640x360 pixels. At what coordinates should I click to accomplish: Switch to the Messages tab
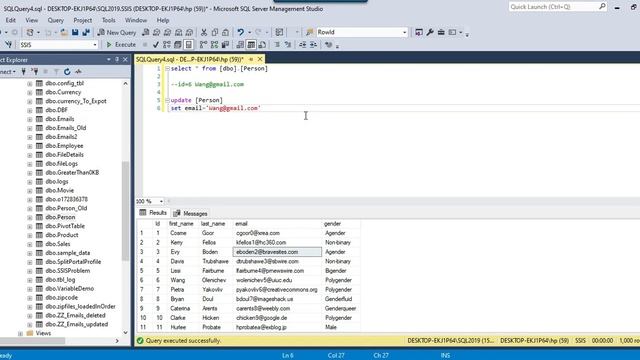190,213
